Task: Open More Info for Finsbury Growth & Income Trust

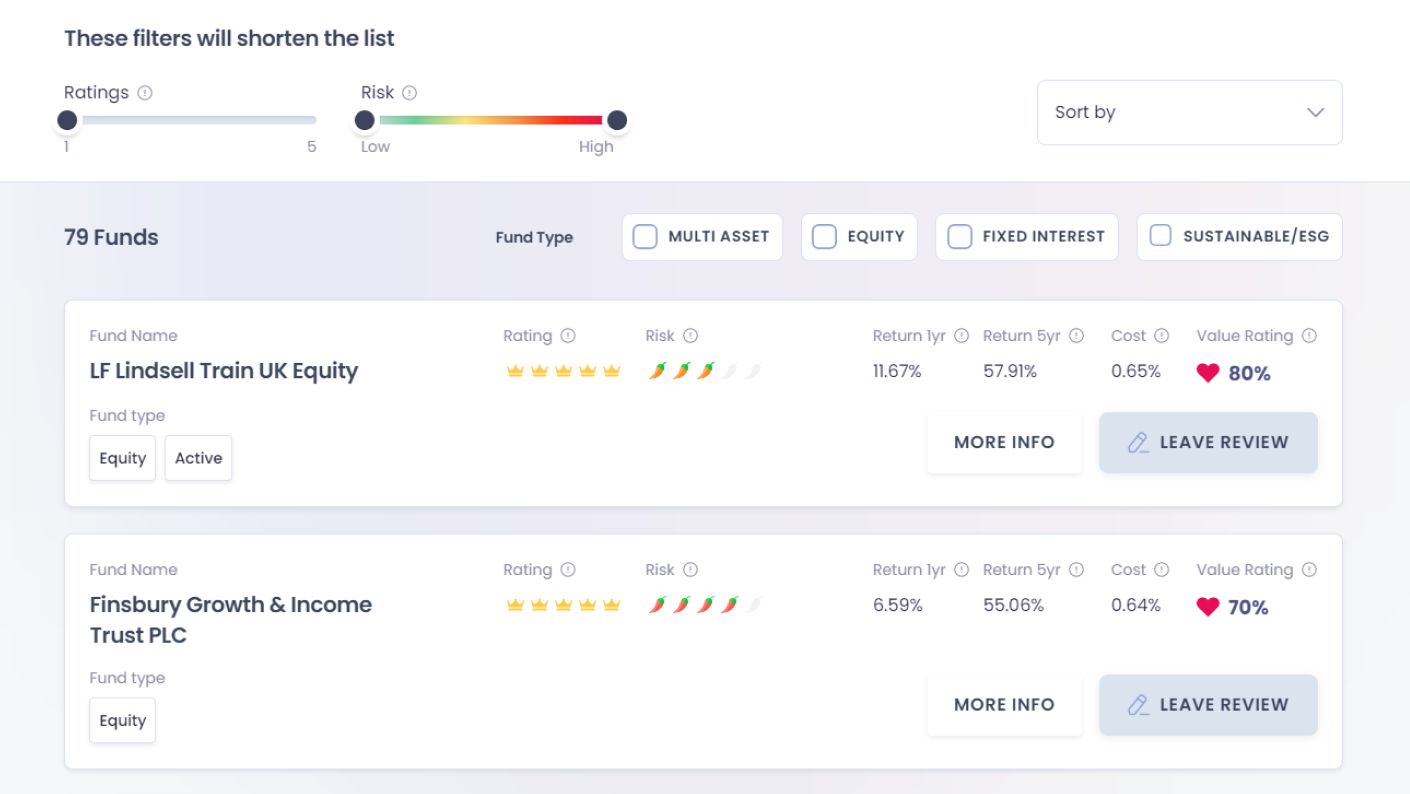Action: (1004, 705)
